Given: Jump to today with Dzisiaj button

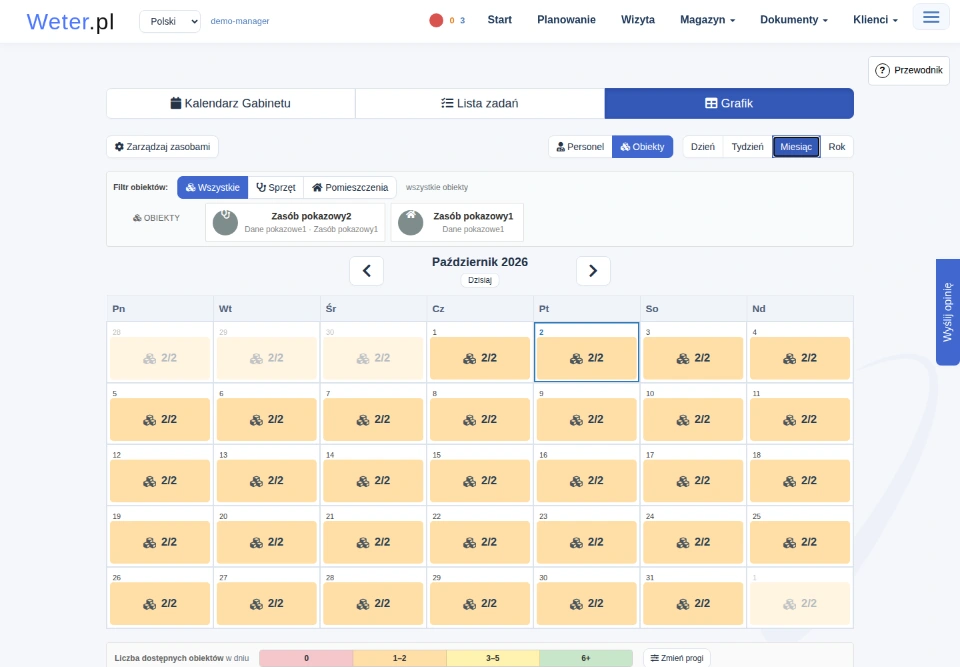Looking at the screenshot, I should click(x=480, y=280).
